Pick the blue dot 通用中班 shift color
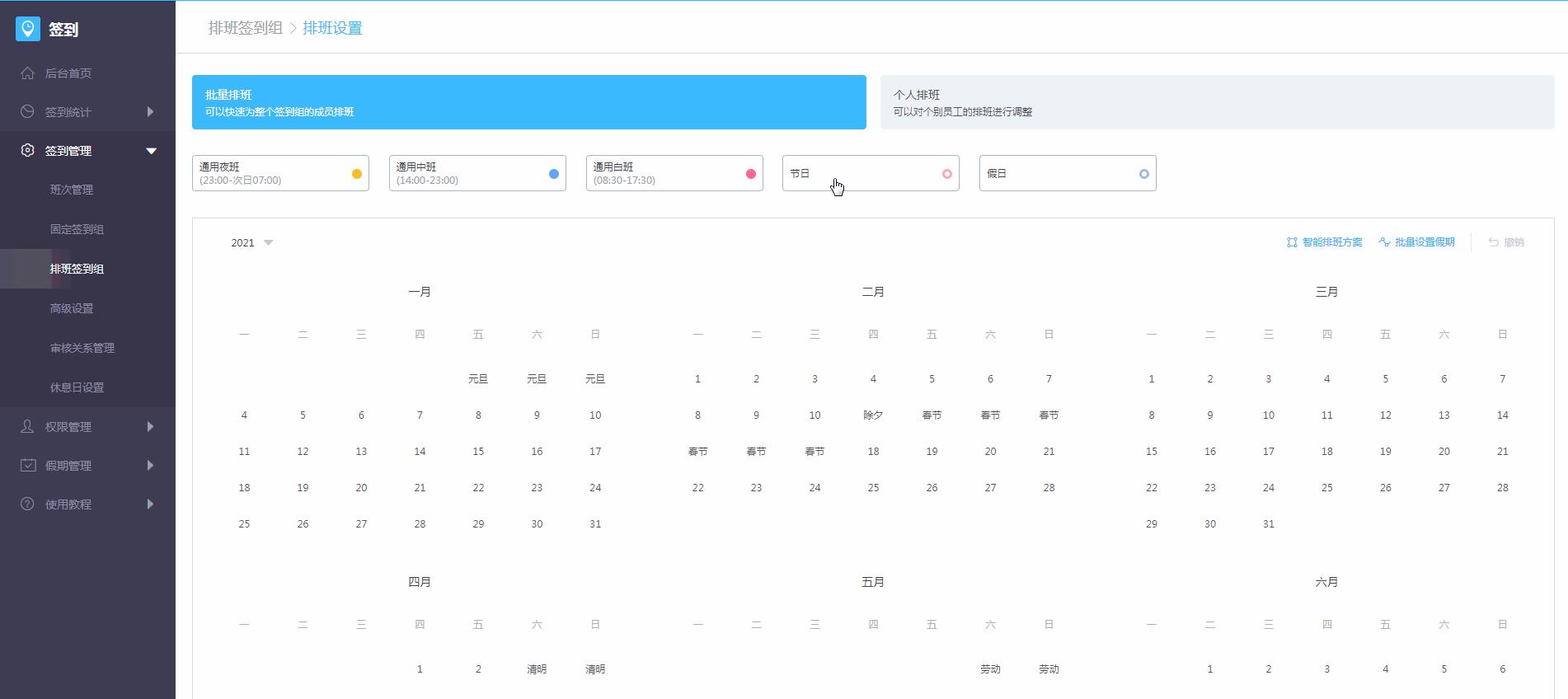1568x699 pixels. click(553, 174)
